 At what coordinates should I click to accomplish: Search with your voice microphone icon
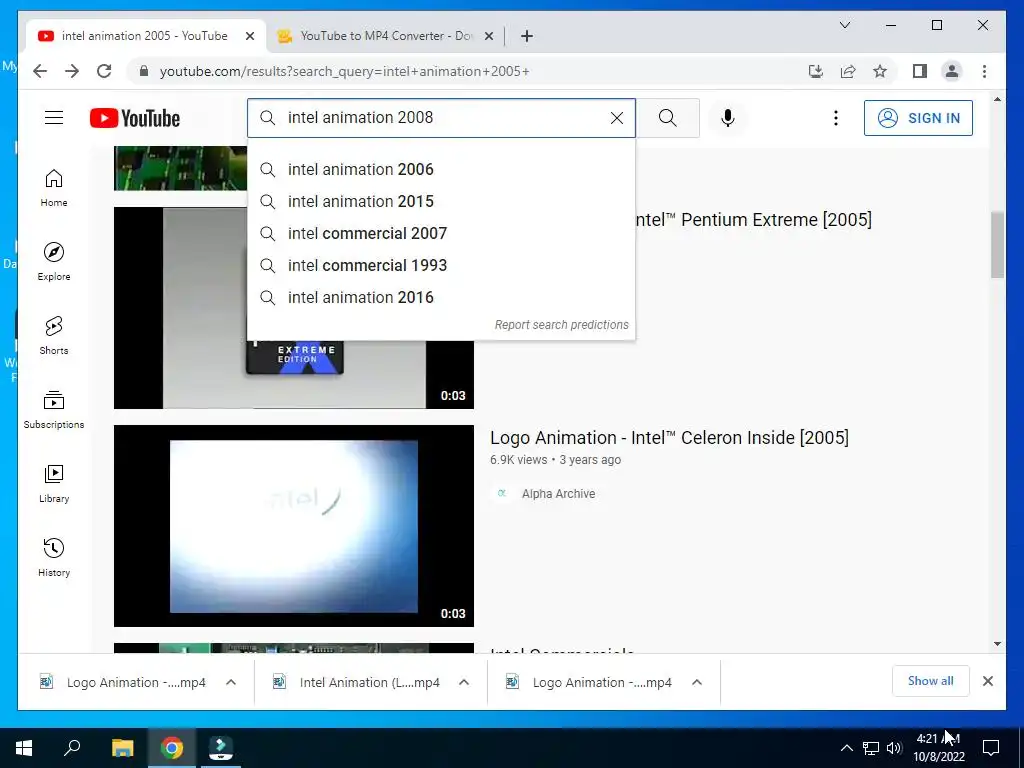pyautogui.click(x=728, y=118)
